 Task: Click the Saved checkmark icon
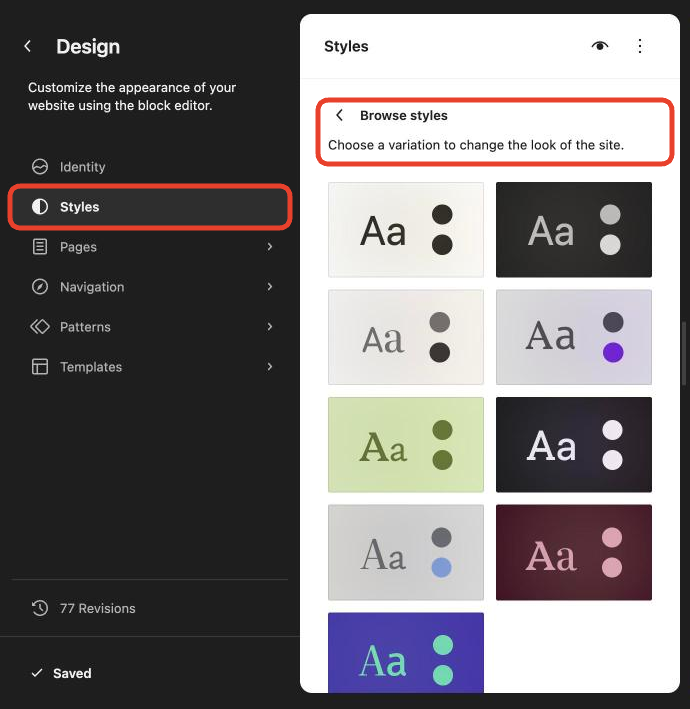tap(37, 673)
